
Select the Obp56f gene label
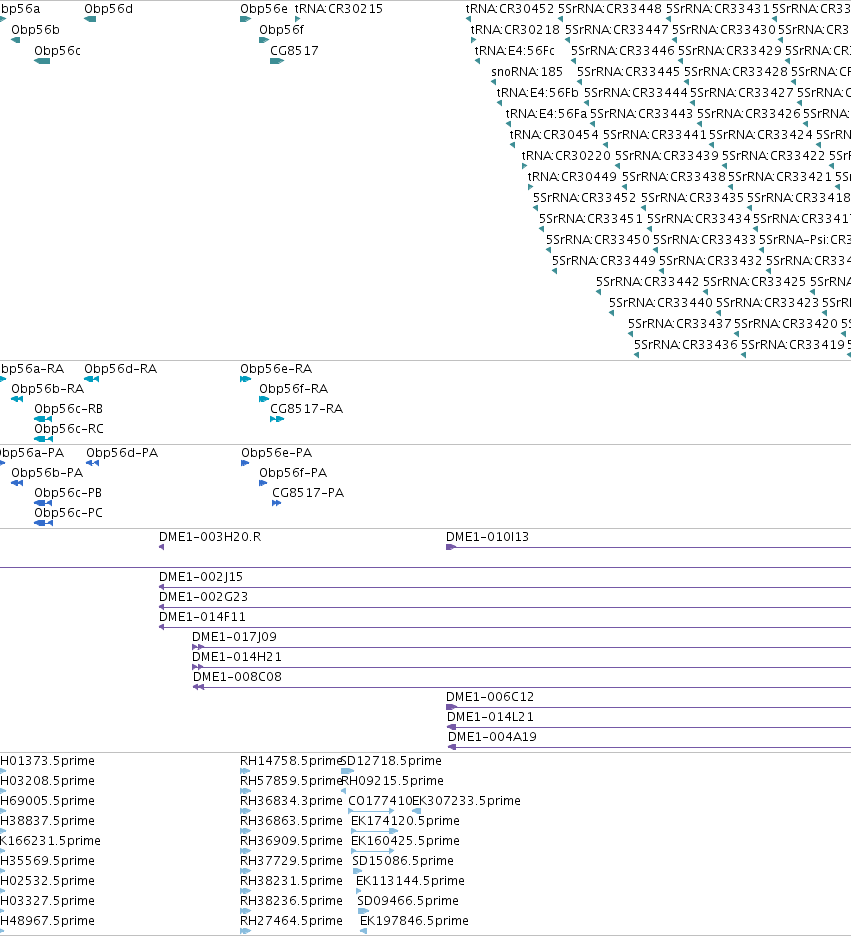(281, 30)
